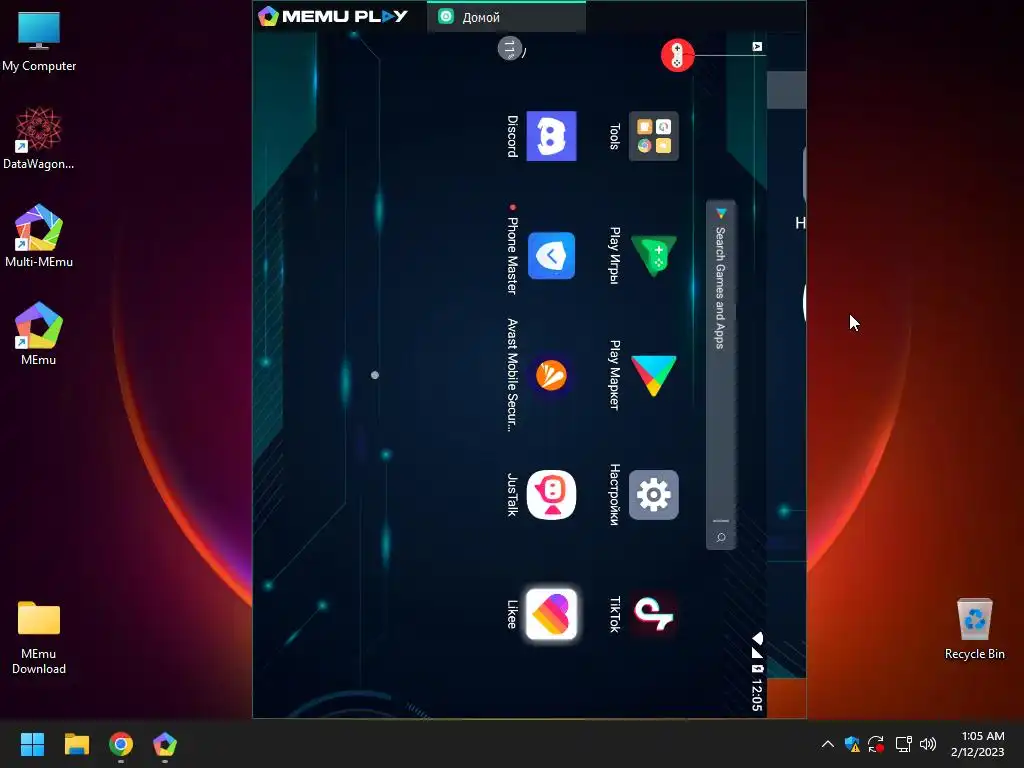Launch Phone Master app

(x=551, y=255)
